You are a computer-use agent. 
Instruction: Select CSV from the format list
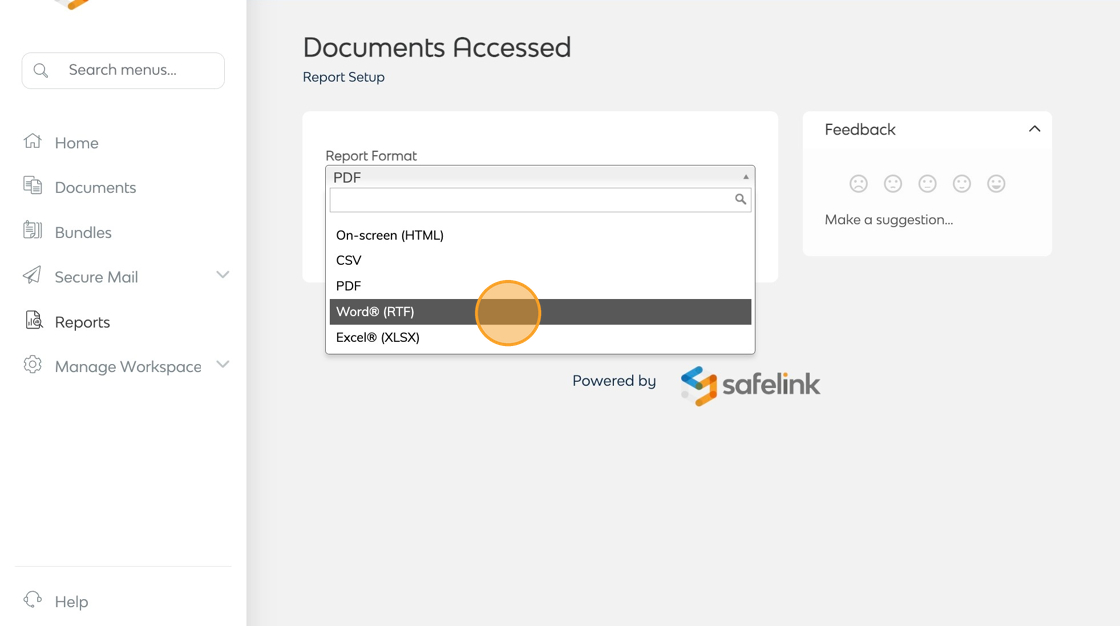[349, 260]
